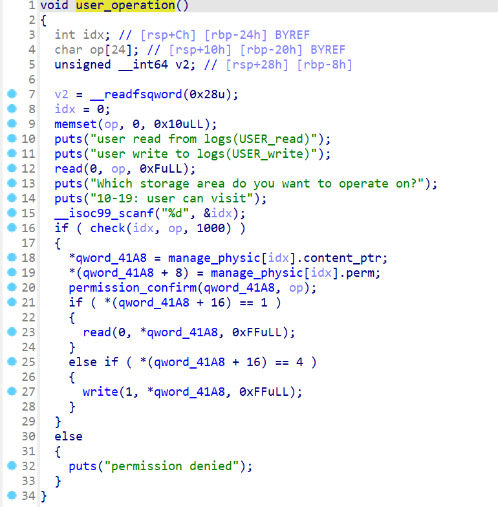This screenshot has height=507, width=498.
Task: Click [rbp-24h] BYREF comment
Action: point(257,35)
